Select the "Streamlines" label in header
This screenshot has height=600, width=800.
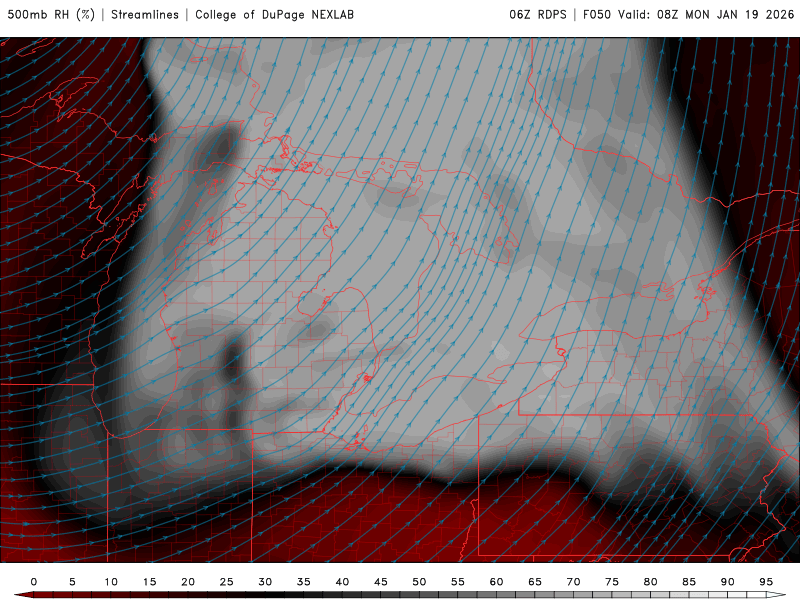[145, 14]
